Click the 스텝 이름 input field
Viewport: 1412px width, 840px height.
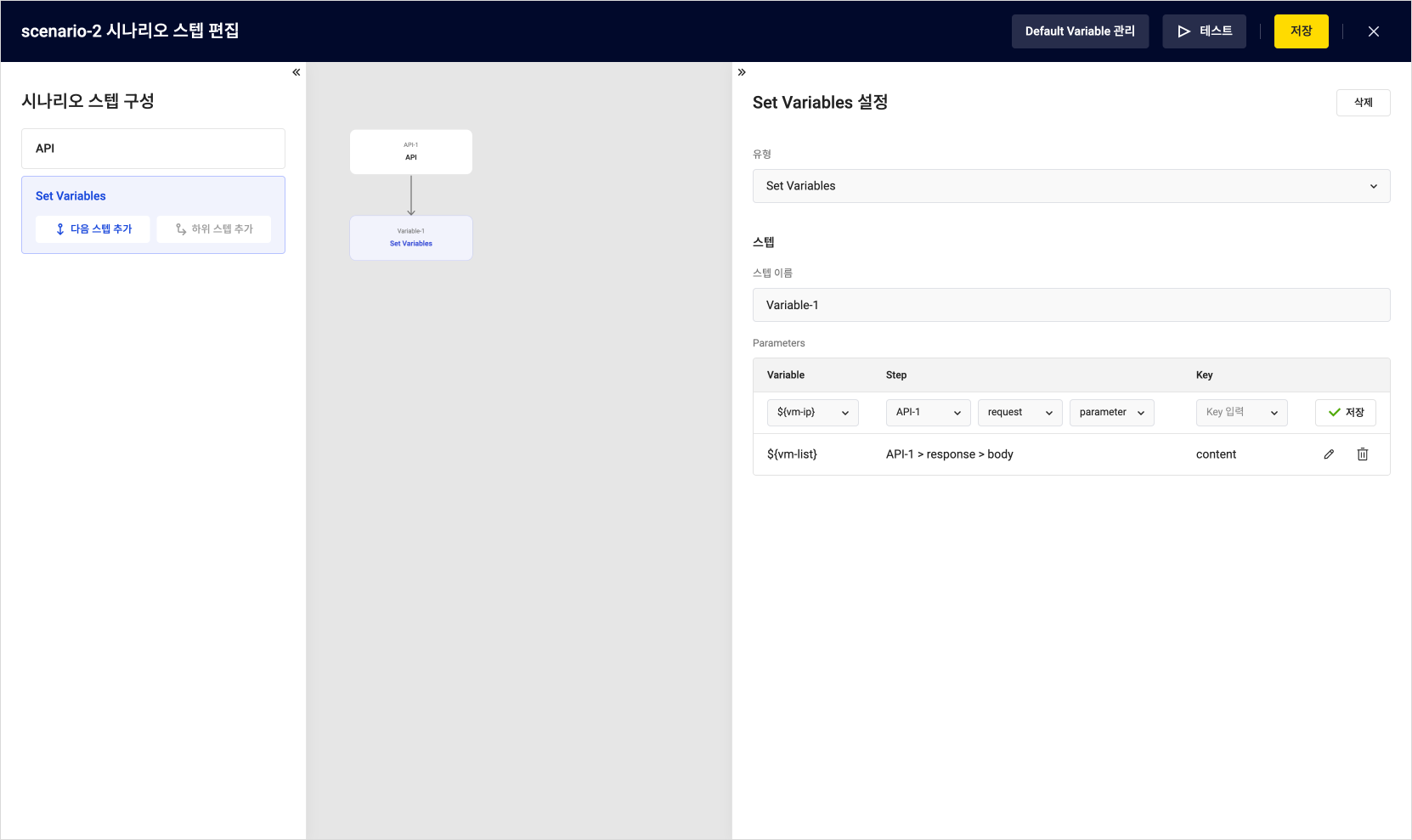[x=1071, y=305]
